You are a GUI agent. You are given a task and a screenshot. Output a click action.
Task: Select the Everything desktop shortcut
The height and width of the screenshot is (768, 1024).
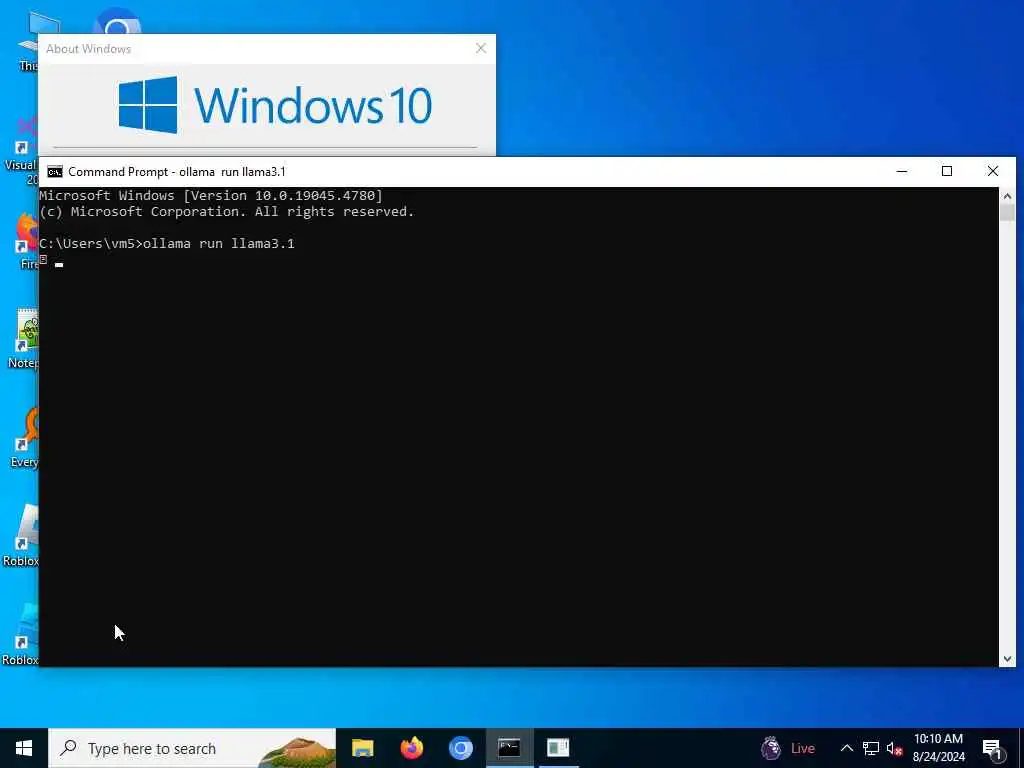pyautogui.click(x=24, y=438)
